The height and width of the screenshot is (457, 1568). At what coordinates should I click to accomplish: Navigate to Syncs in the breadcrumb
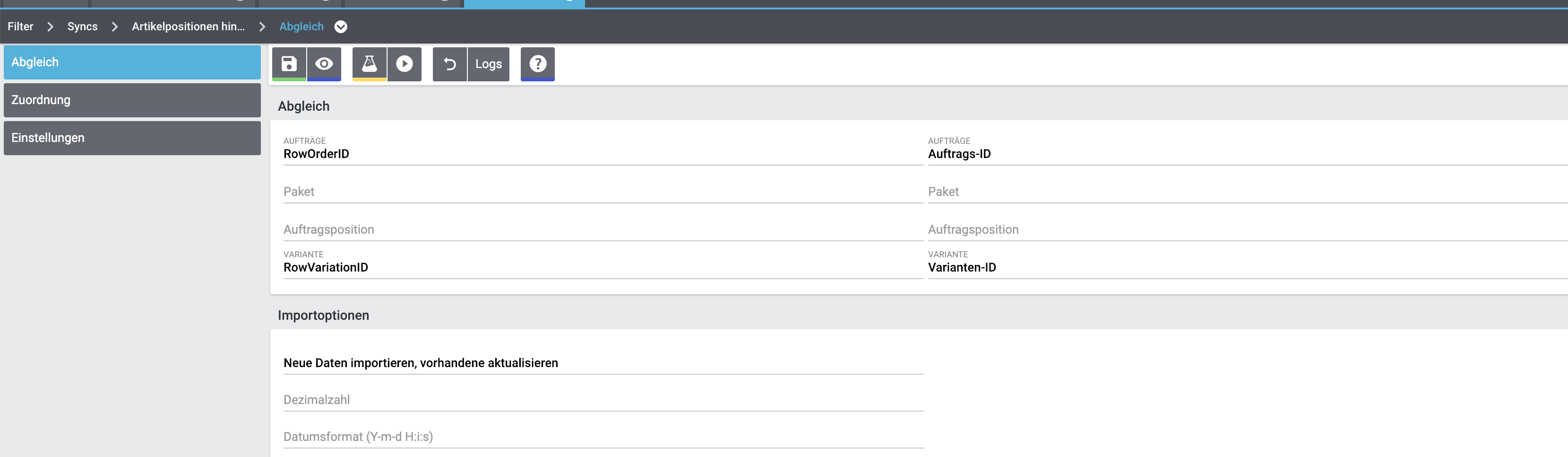click(x=82, y=27)
